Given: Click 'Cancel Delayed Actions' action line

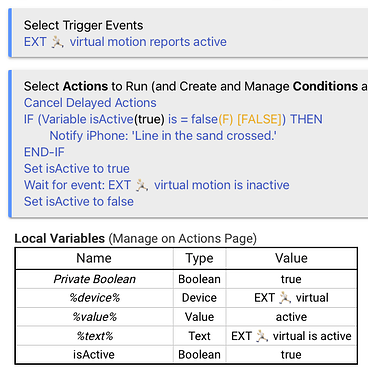Looking at the screenshot, I should click(x=90, y=103).
